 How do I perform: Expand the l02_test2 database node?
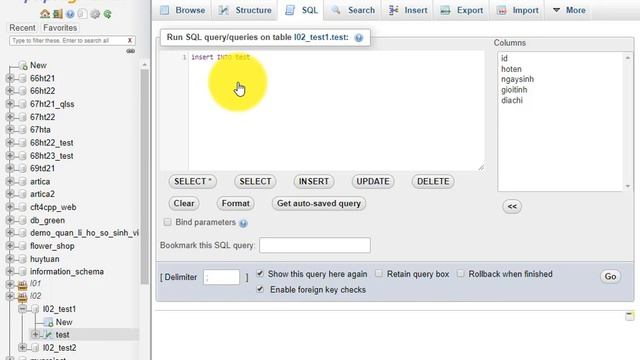coord(23,348)
